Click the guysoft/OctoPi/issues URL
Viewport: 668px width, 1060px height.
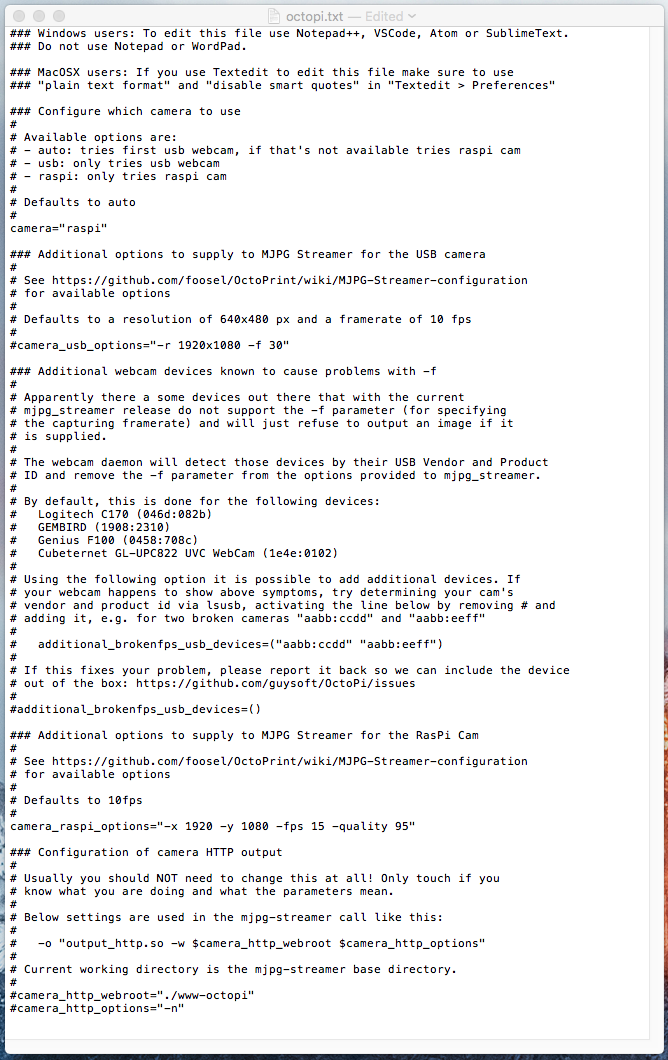click(275, 683)
